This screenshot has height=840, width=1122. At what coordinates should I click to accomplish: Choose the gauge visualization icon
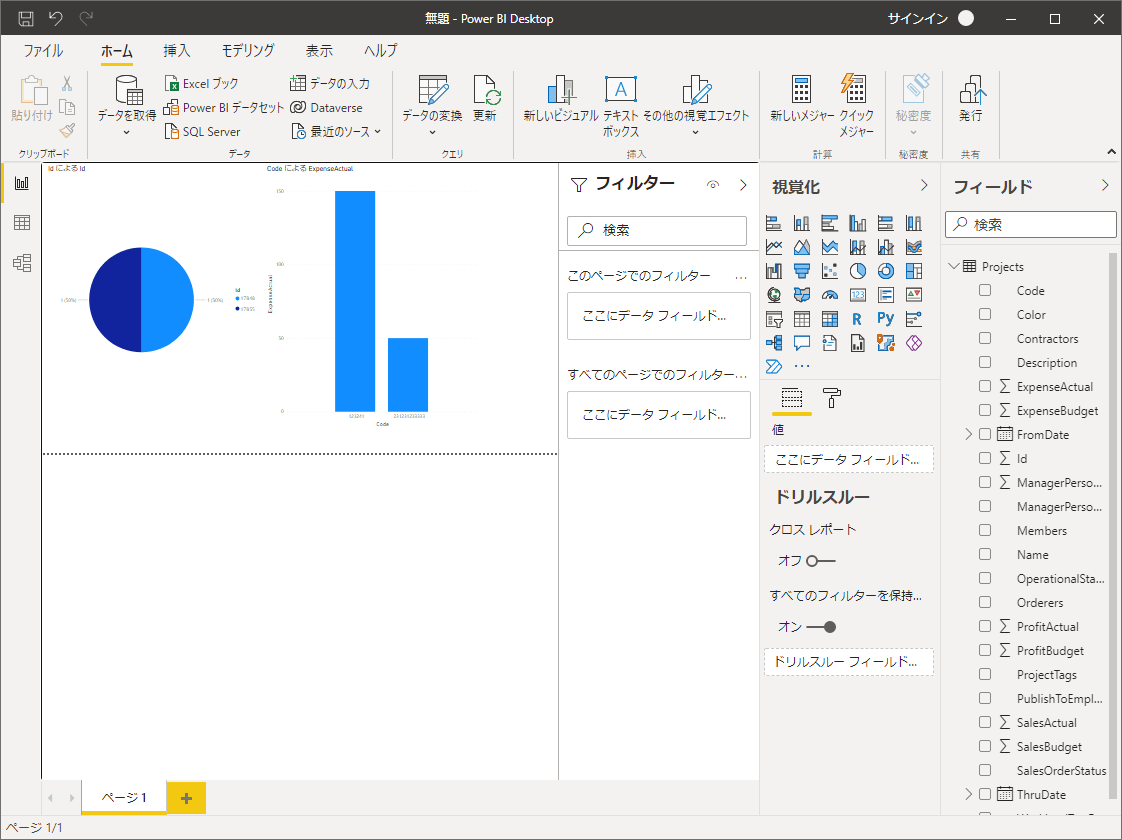click(x=829, y=295)
